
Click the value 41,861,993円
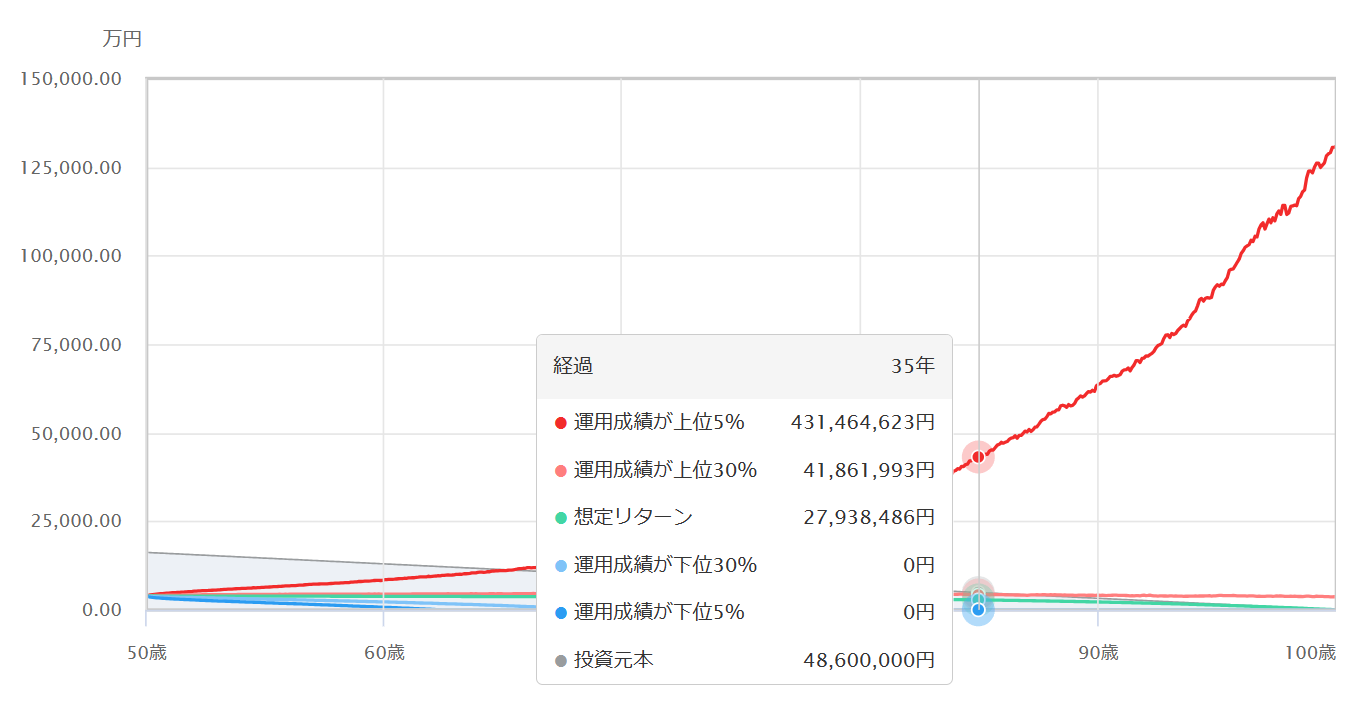point(869,470)
